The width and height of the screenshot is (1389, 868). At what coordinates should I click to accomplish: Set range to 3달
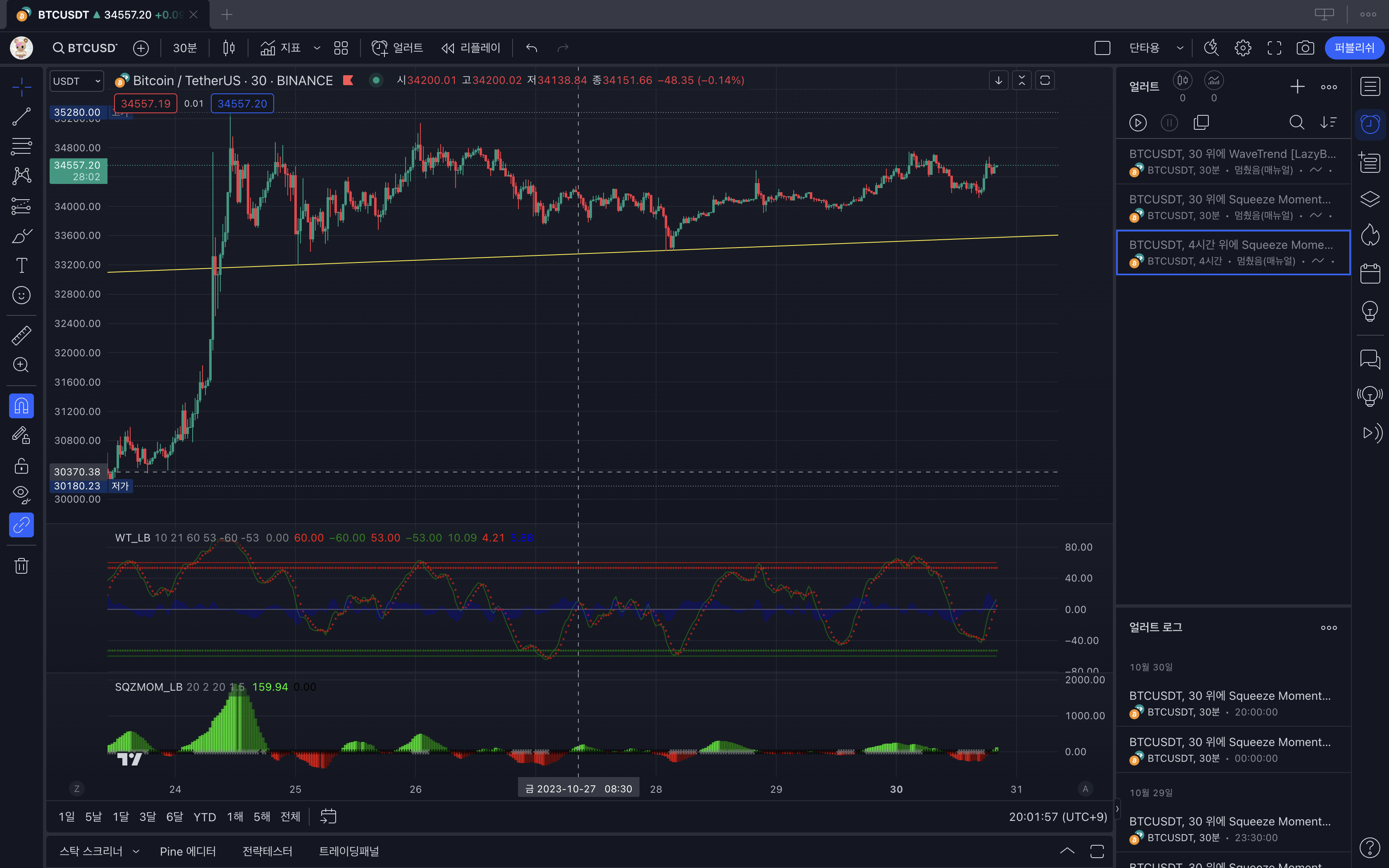pyautogui.click(x=148, y=816)
